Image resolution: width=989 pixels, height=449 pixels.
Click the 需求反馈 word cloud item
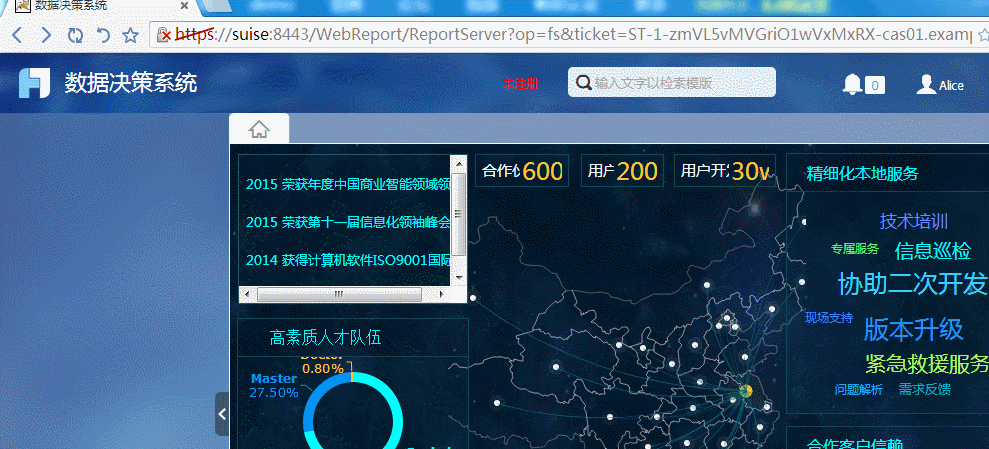tap(925, 389)
